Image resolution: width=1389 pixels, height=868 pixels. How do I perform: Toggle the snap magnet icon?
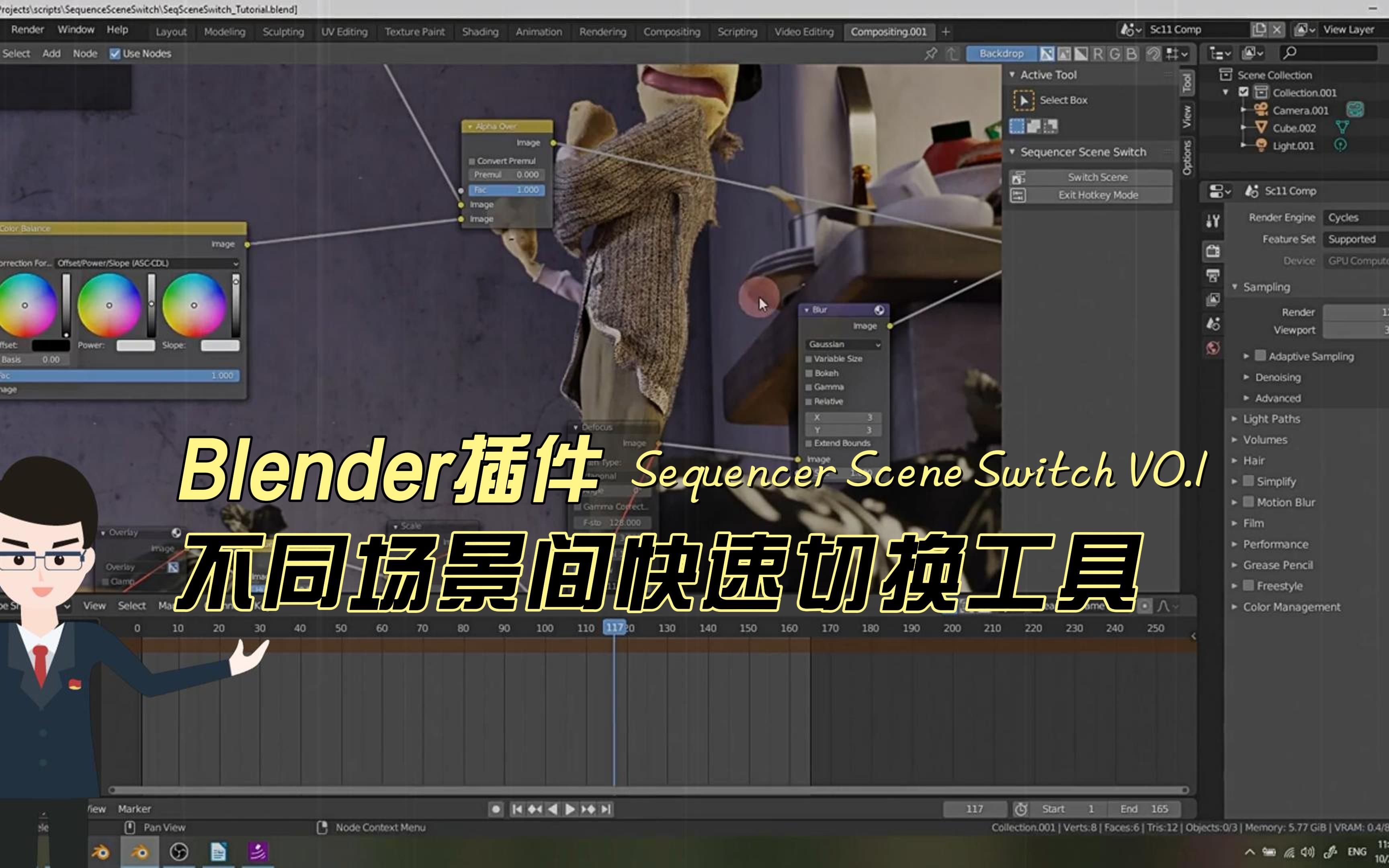tap(1153, 54)
